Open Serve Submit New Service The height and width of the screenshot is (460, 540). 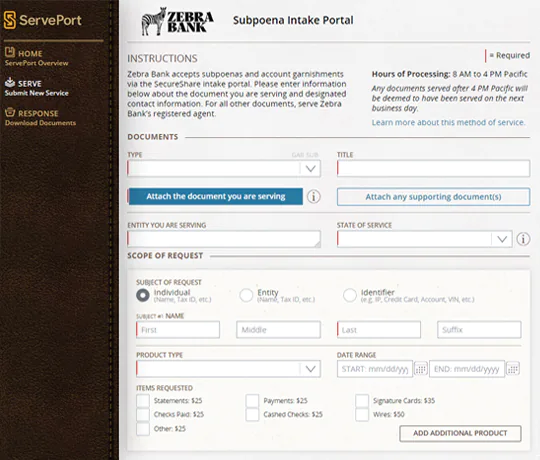[37, 87]
